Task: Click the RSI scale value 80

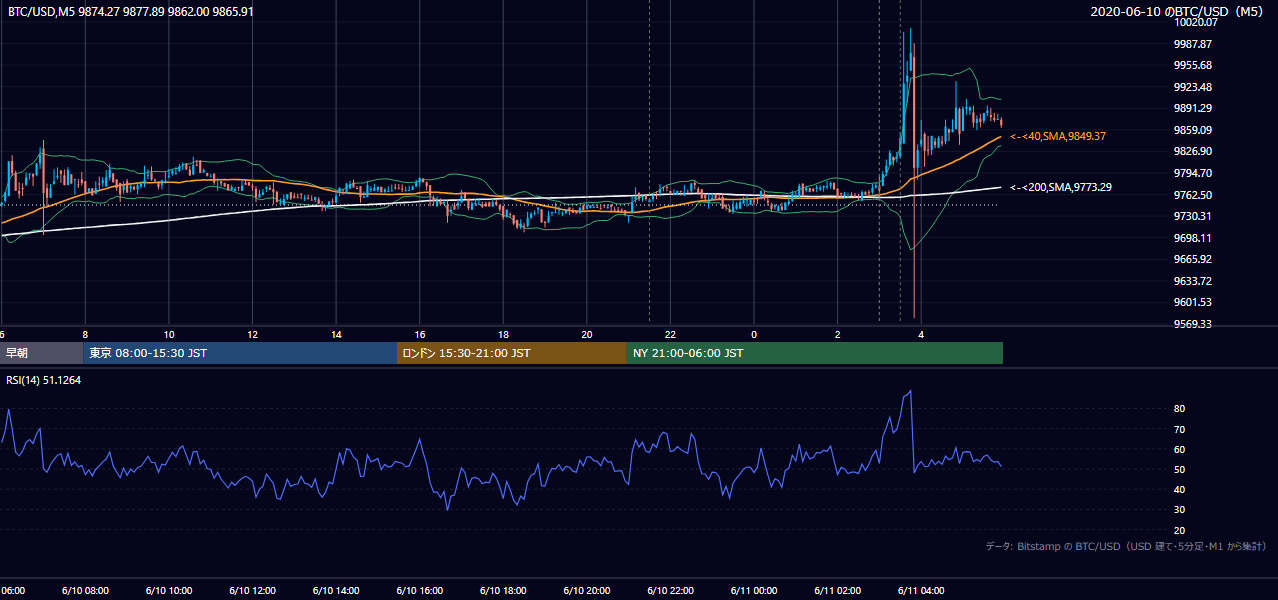Action: tap(1180, 409)
